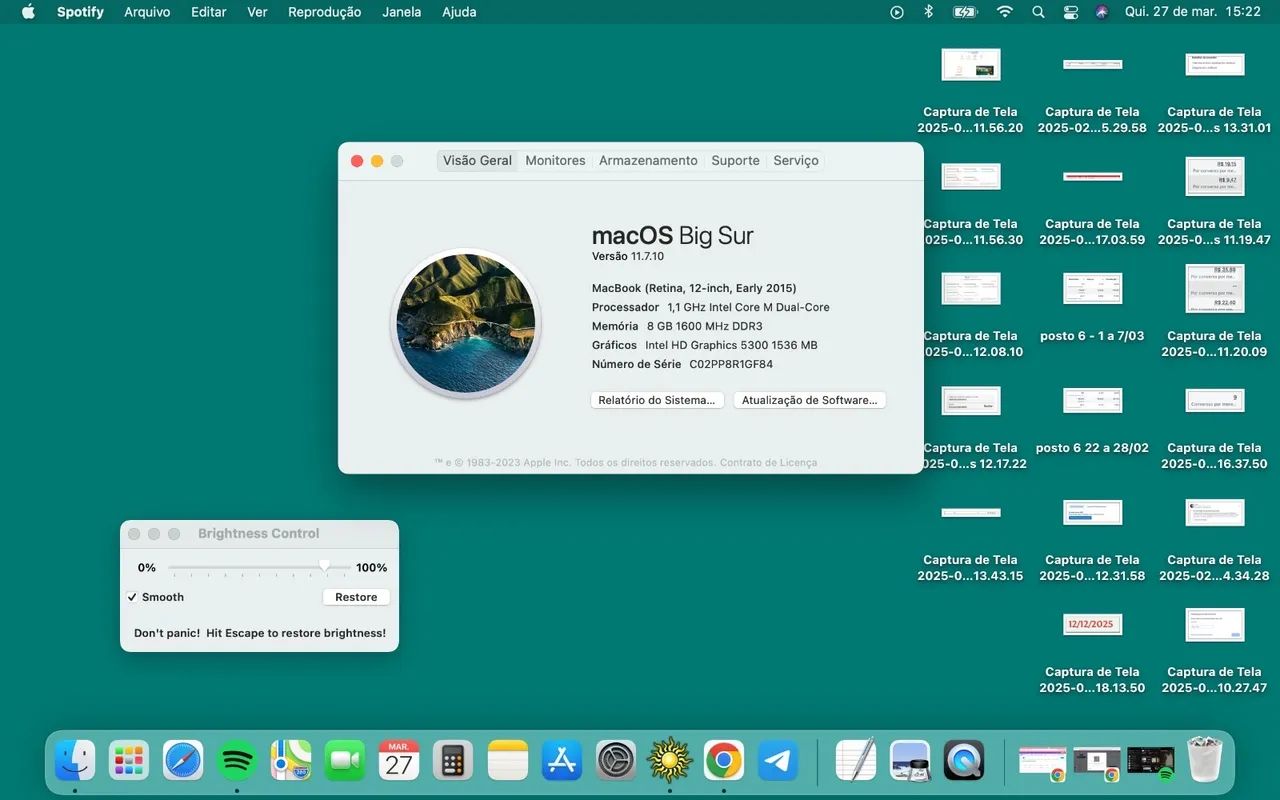The height and width of the screenshot is (800, 1280).
Task: Launch Safari from the Dock
Action: [183, 761]
